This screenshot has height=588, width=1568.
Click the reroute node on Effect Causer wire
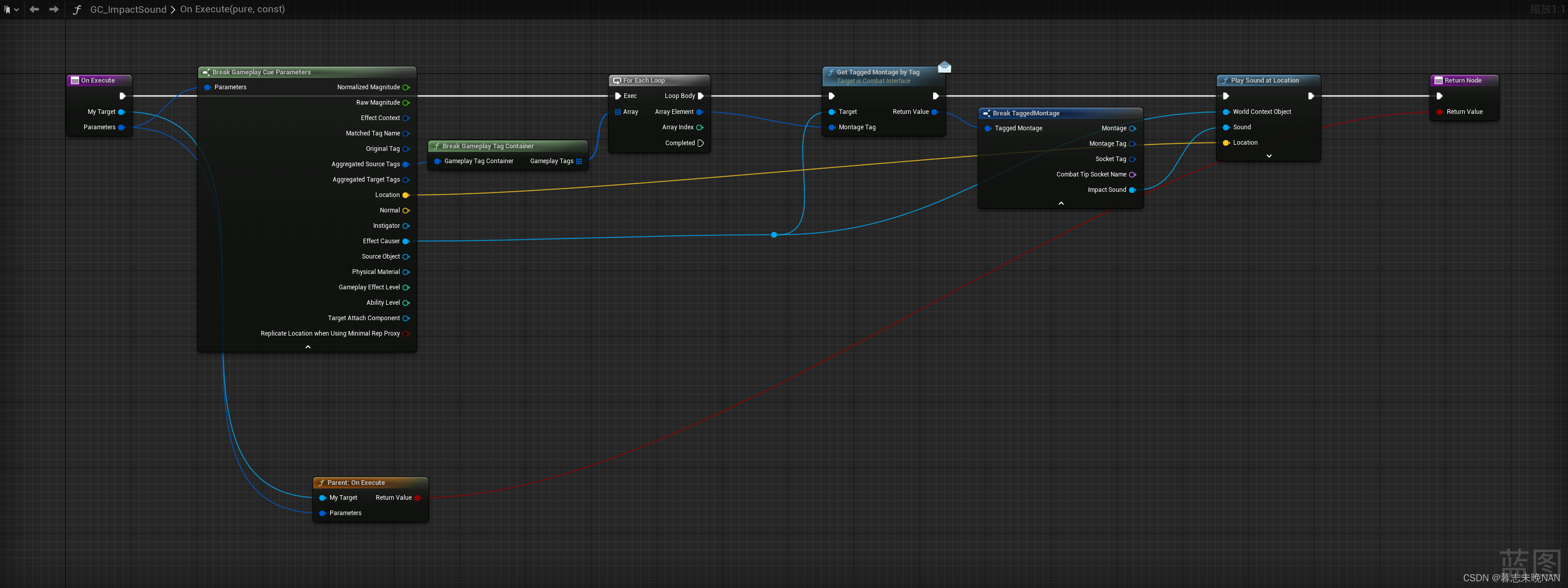pyautogui.click(x=774, y=234)
